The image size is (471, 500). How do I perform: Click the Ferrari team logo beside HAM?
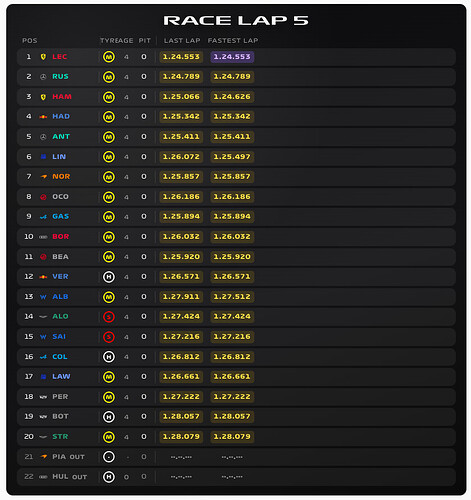pyautogui.click(x=43, y=97)
